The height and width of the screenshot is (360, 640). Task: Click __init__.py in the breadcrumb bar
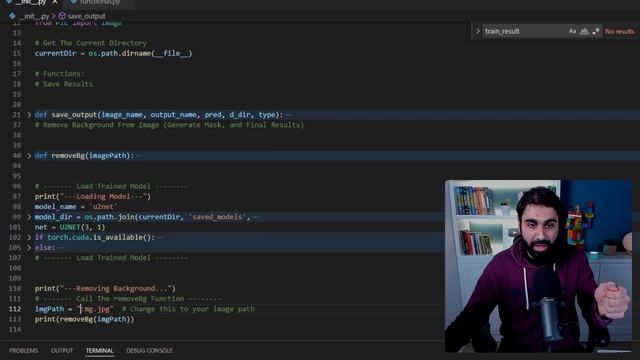pos(34,16)
